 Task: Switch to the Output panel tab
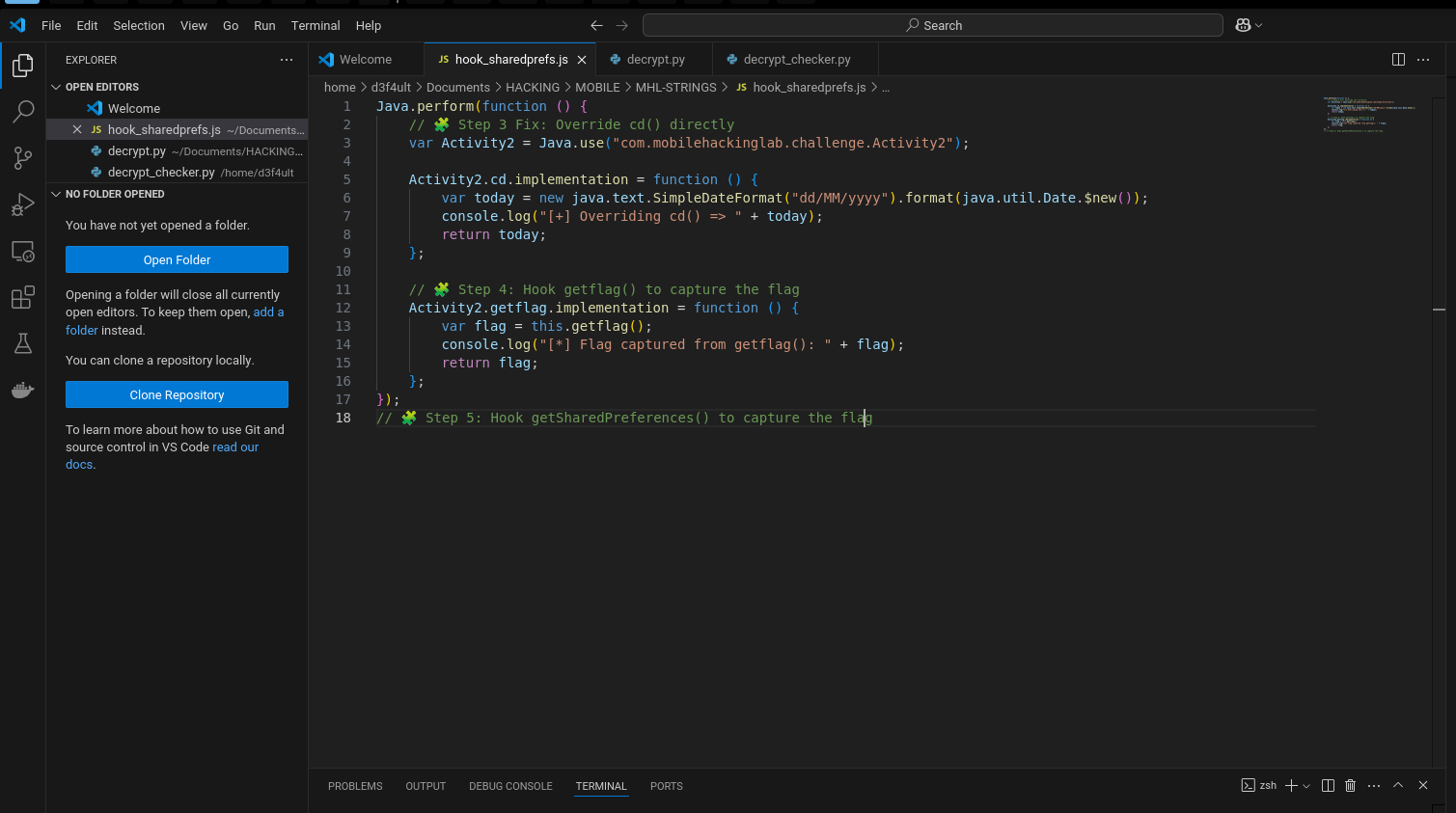click(426, 786)
